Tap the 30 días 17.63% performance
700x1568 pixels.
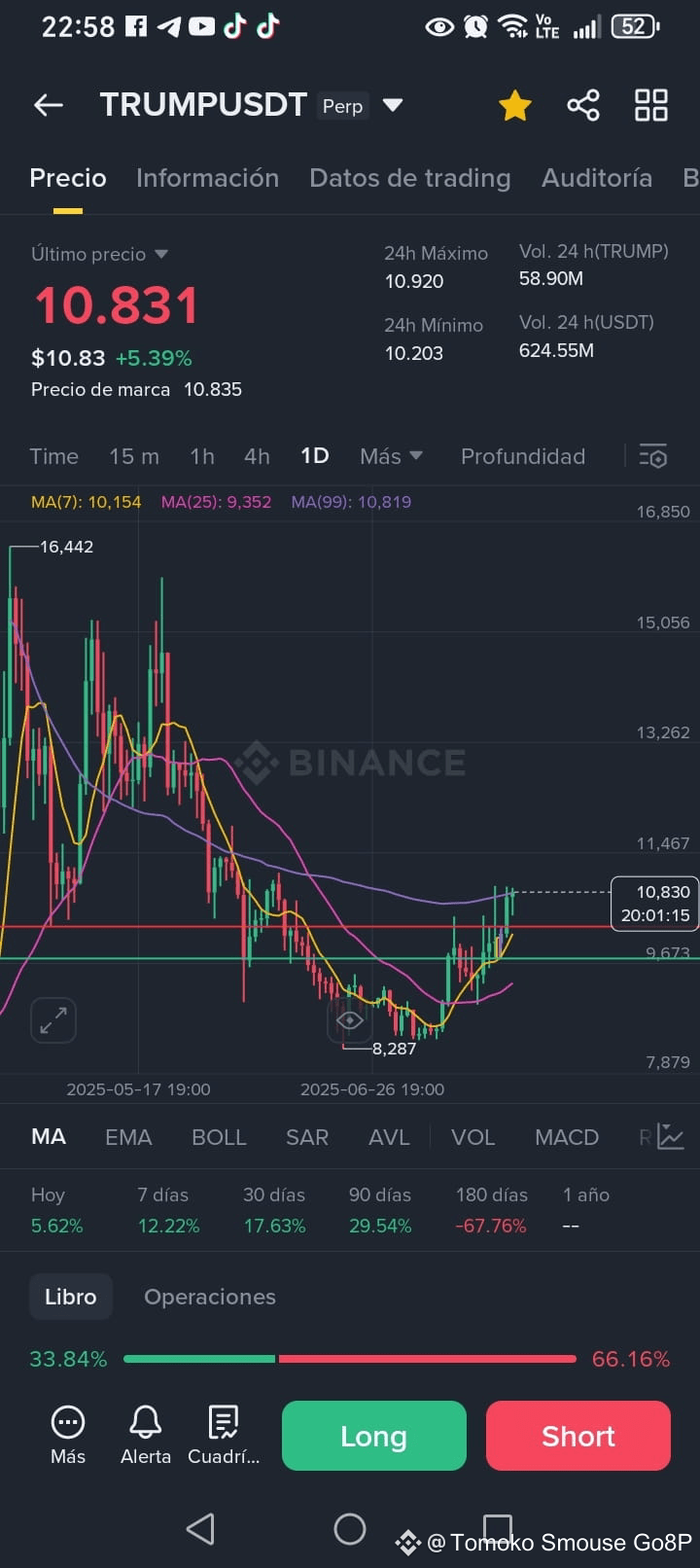[274, 1210]
